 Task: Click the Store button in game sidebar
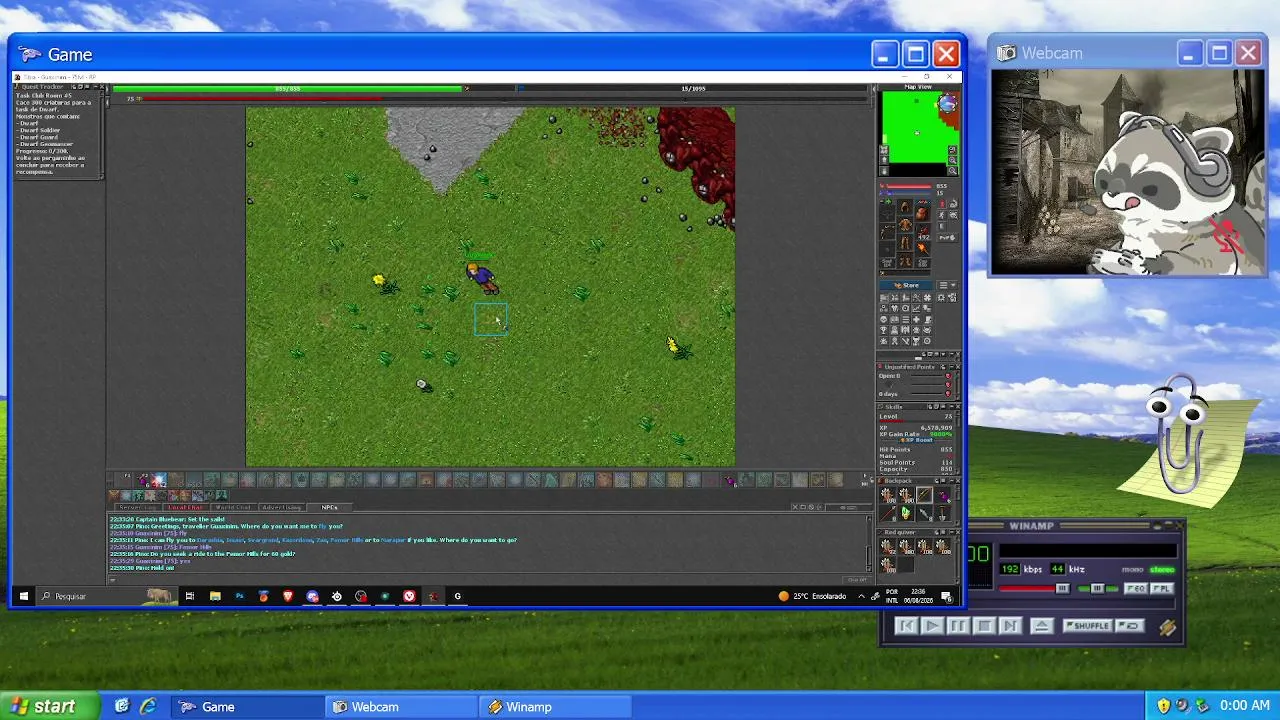(907, 285)
